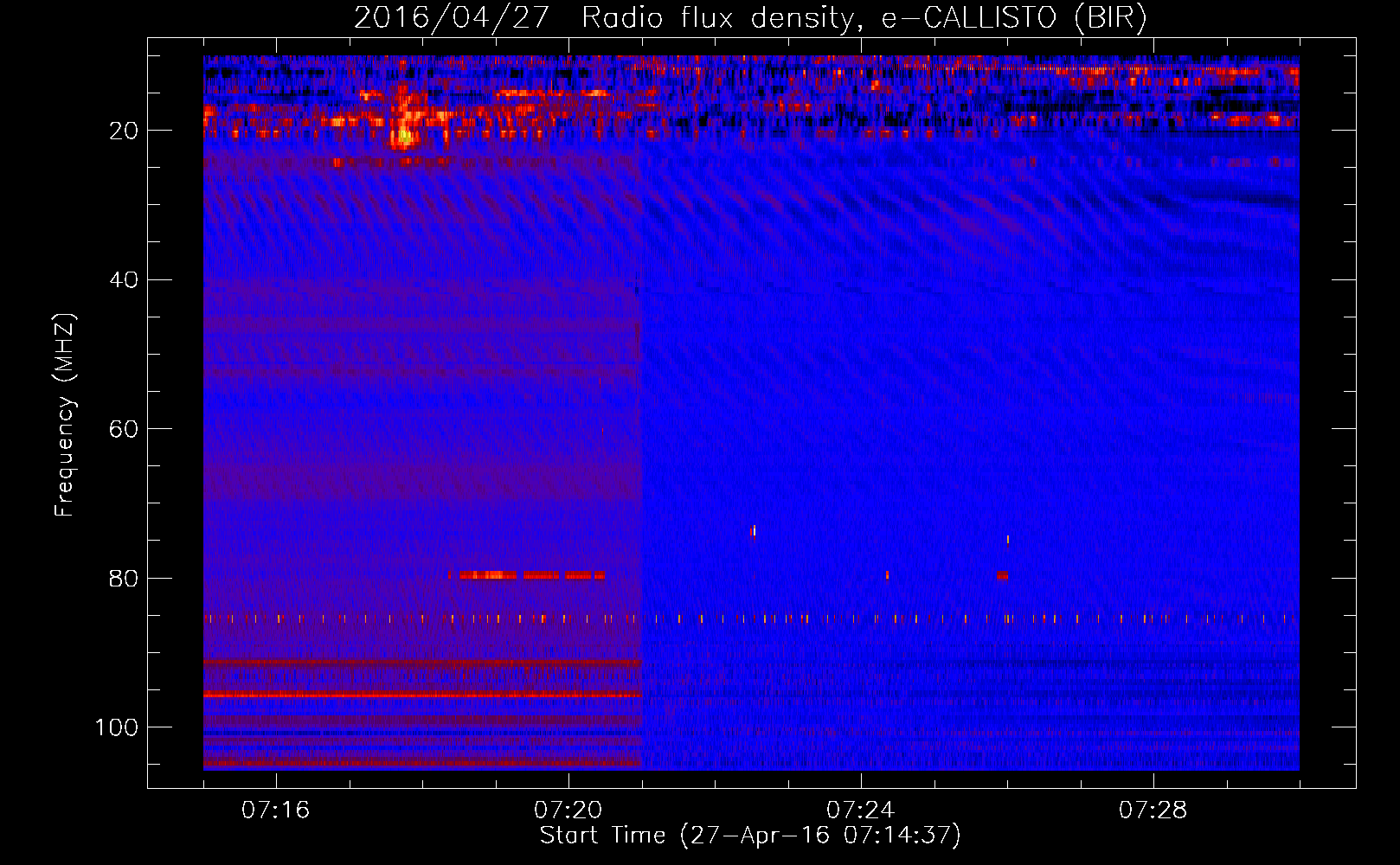Click the 'Frequency (MHZ)' axis label

(65, 415)
